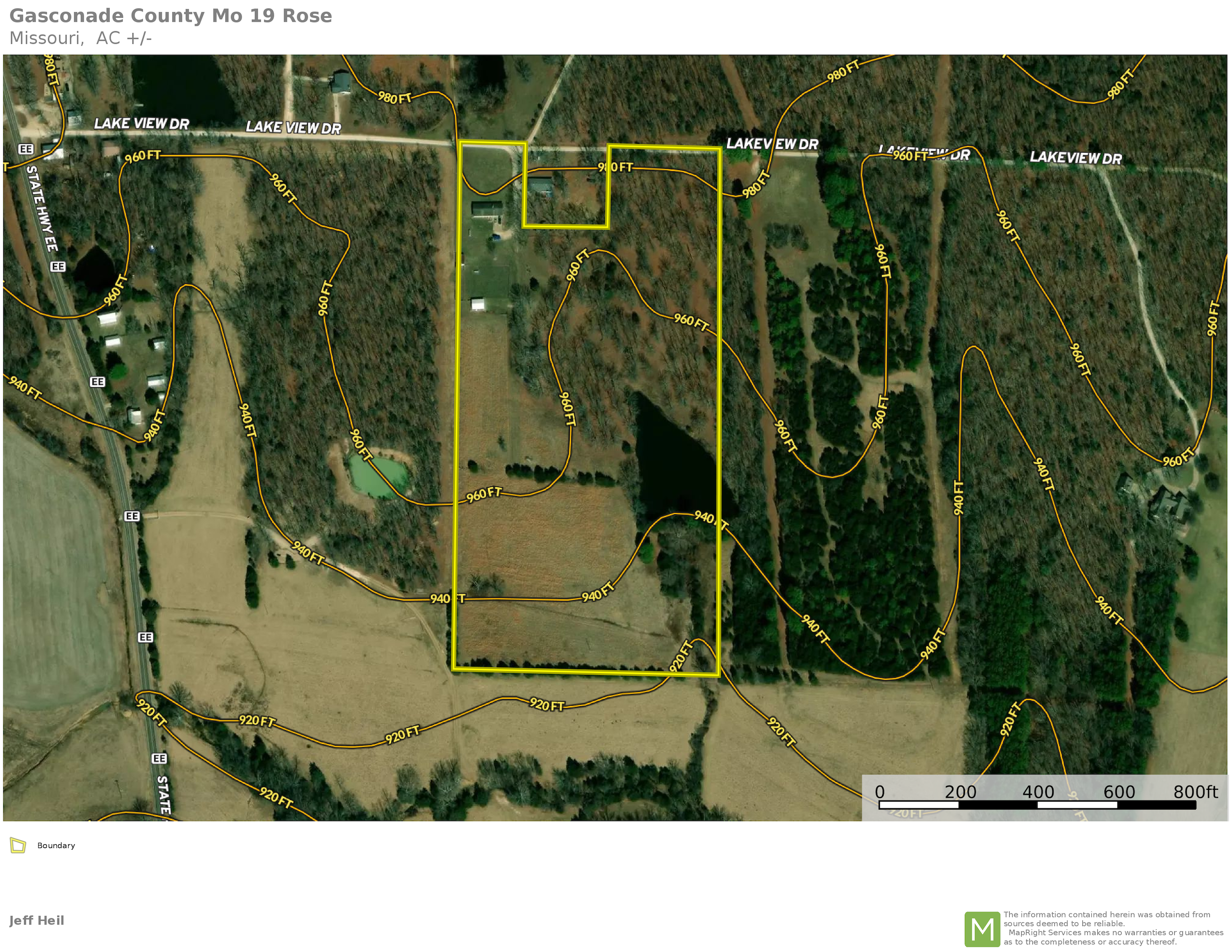Screen dimensions: 1232x952
Task: Click the Gasconade County Mo 19 Rose title
Action: pos(170,16)
